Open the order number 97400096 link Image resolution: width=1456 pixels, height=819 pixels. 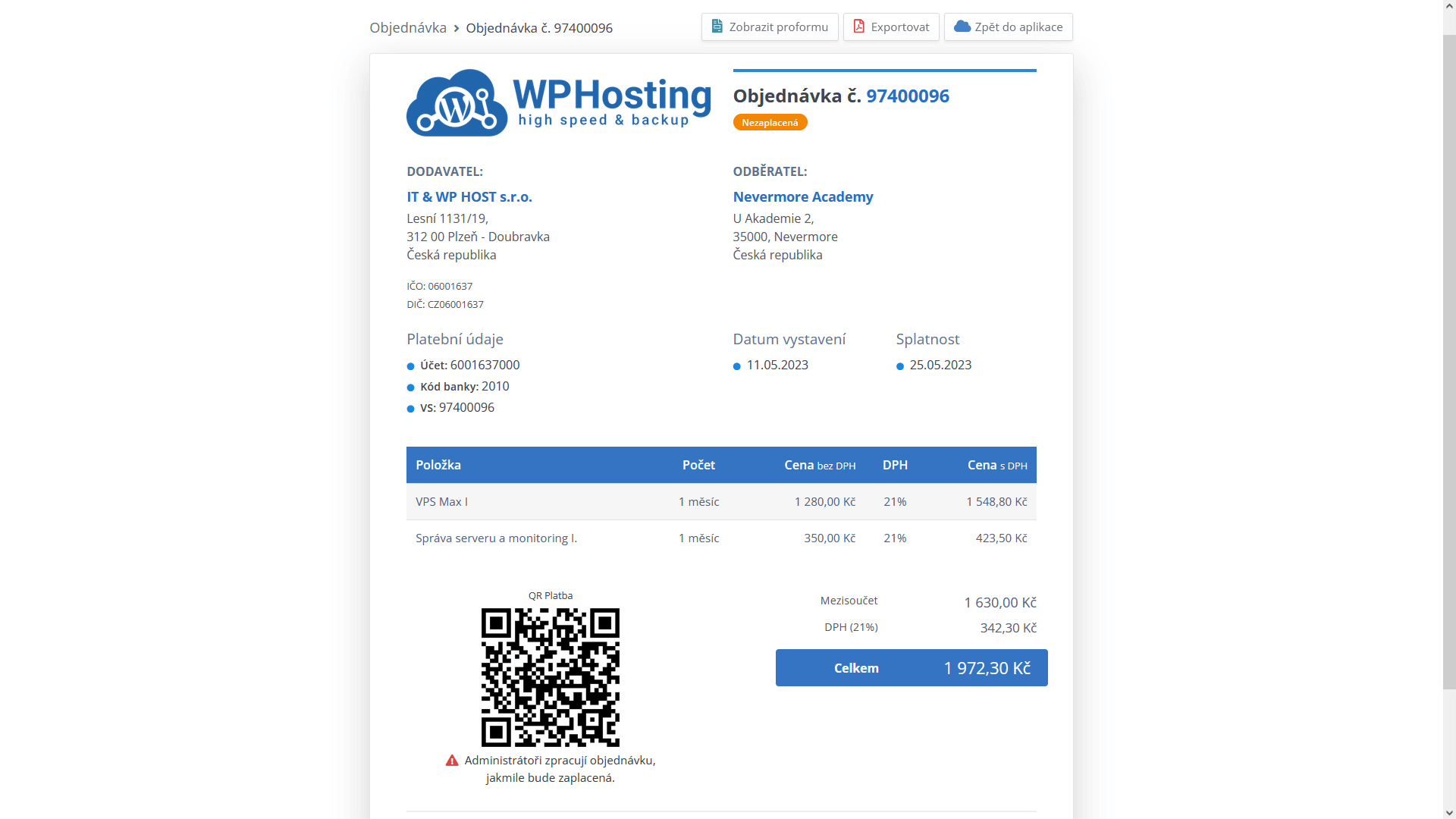click(908, 96)
